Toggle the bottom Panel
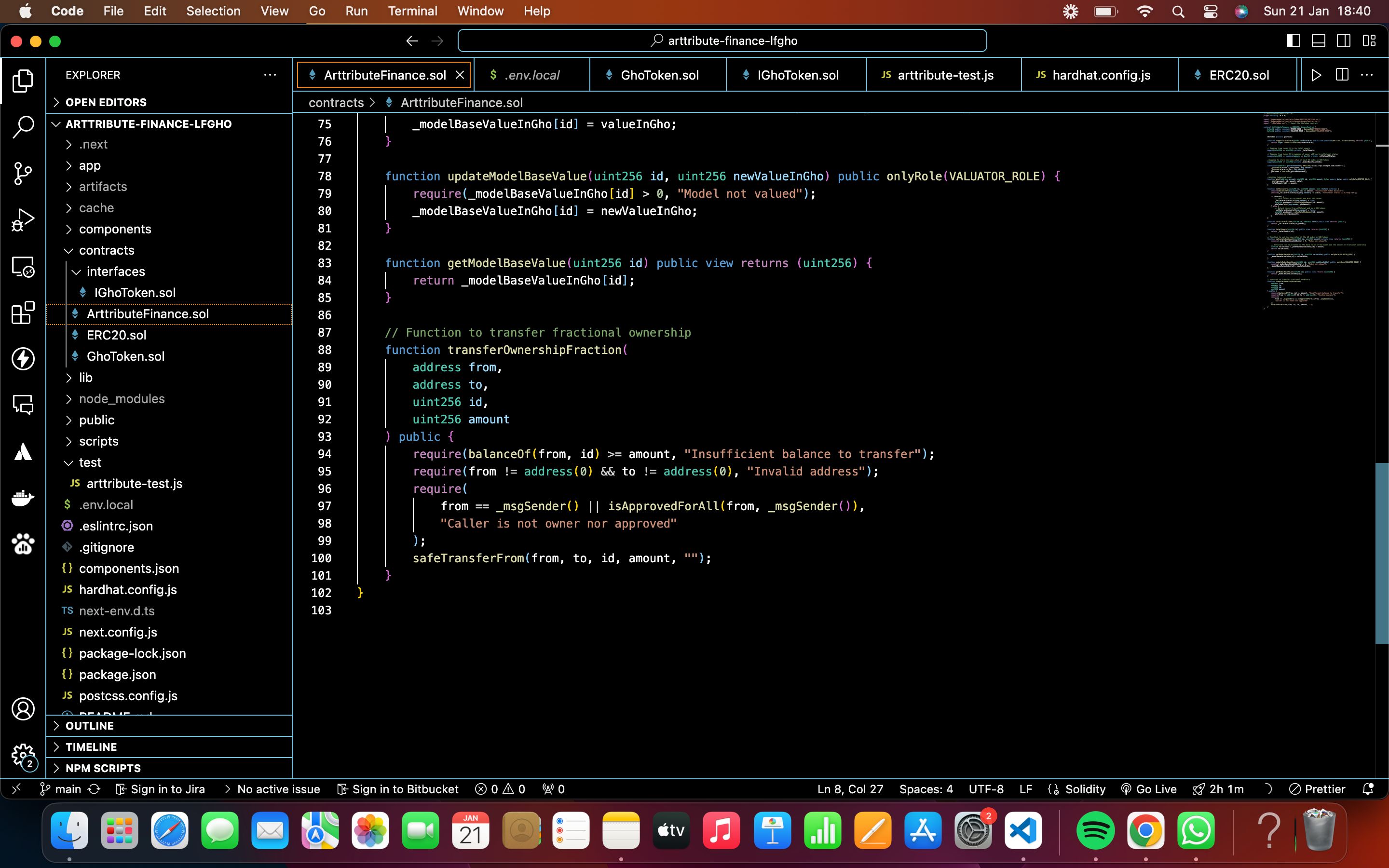Viewport: 1389px width, 868px height. click(1319, 41)
